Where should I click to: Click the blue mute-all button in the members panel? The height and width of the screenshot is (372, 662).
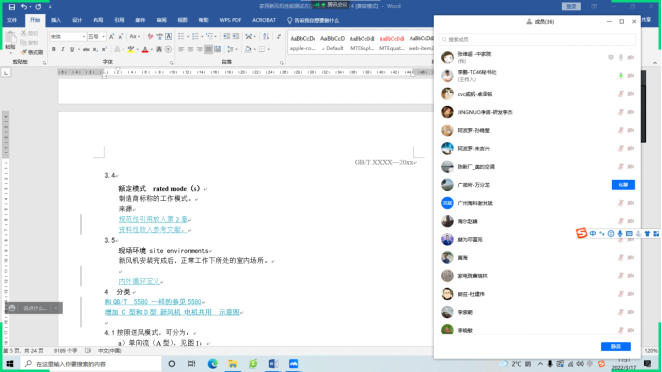click(x=616, y=346)
